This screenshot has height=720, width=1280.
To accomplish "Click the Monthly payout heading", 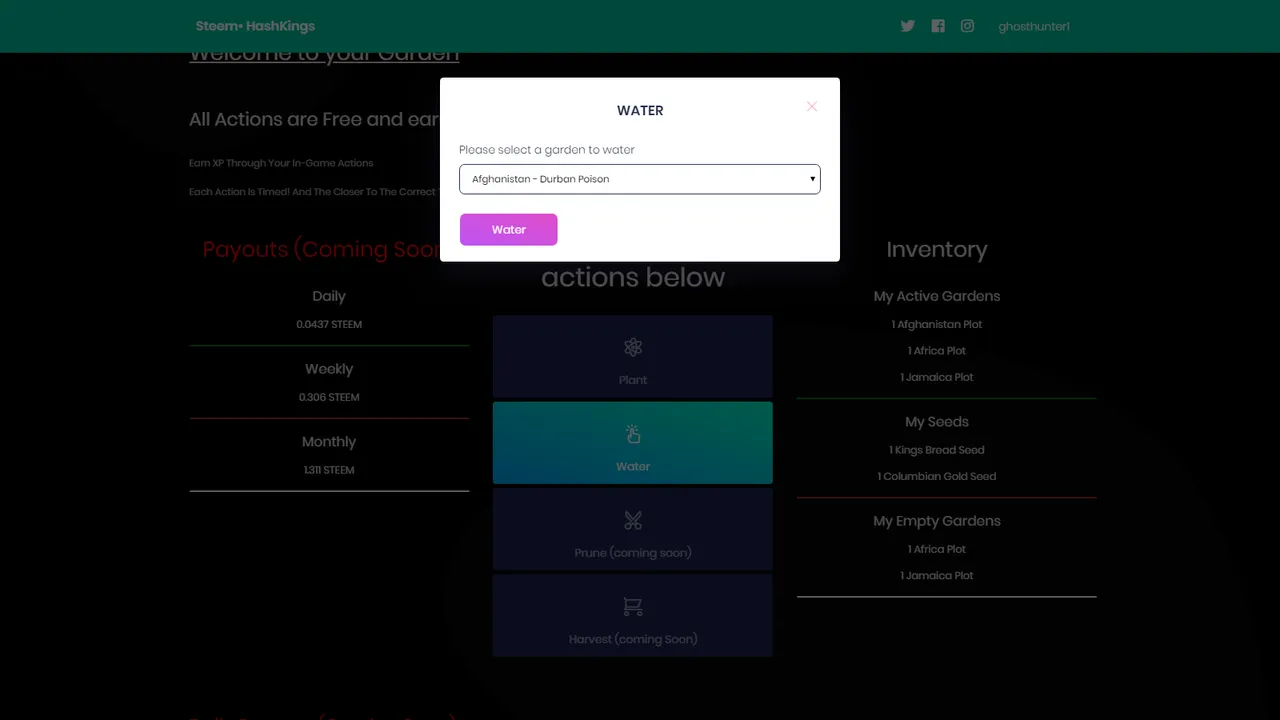I will pyautogui.click(x=329, y=442).
